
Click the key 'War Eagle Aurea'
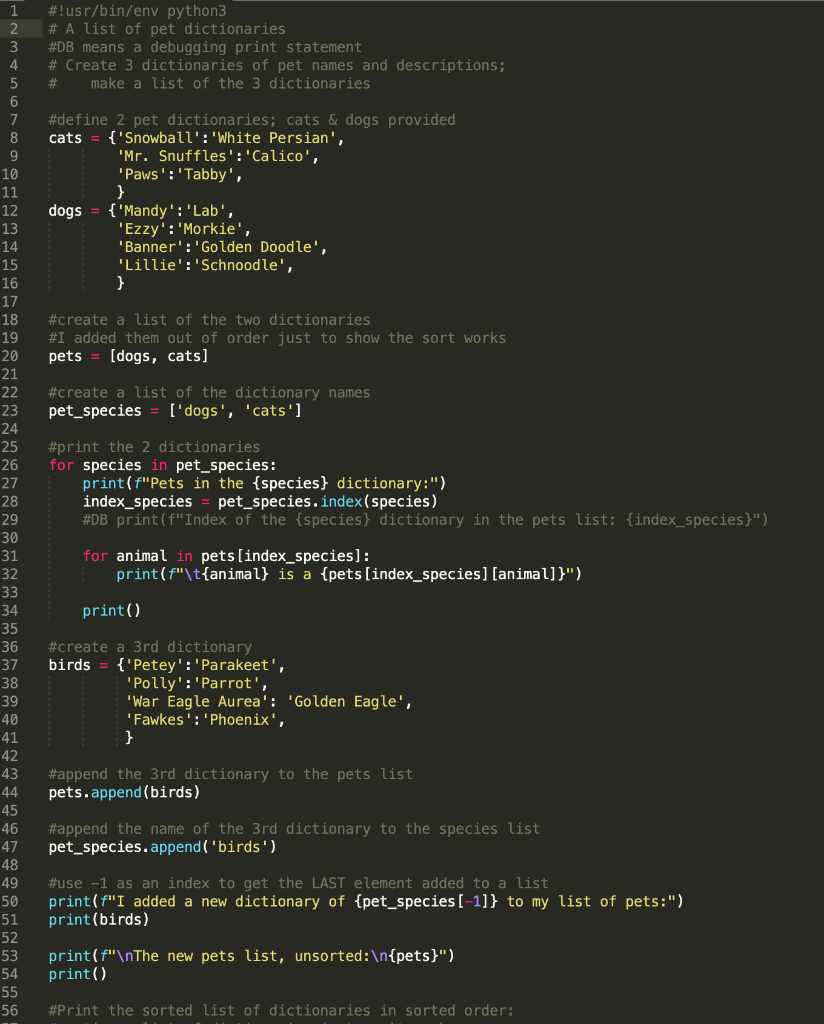[x=197, y=701]
